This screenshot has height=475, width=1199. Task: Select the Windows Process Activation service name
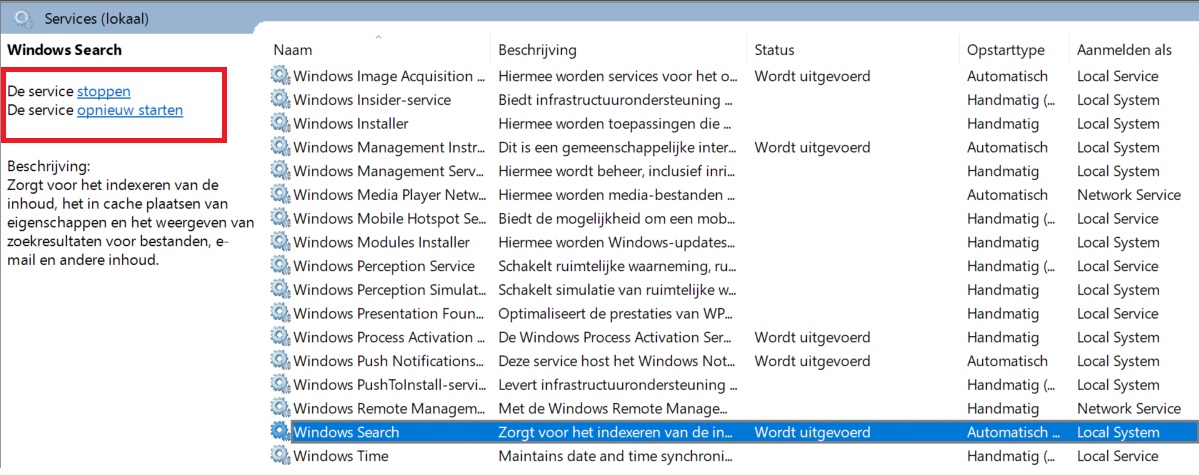(389, 338)
